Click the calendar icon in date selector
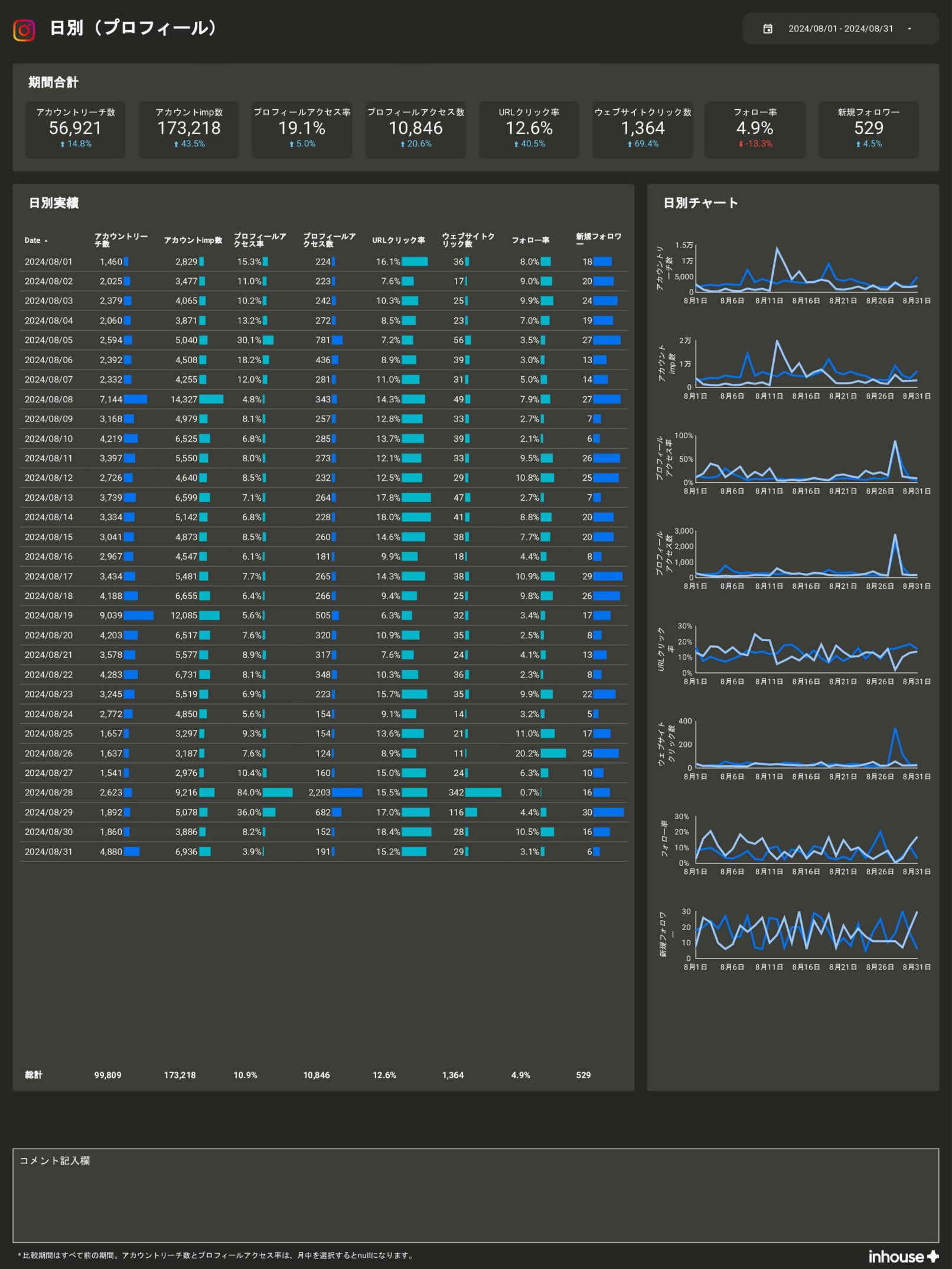The height and width of the screenshot is (1269, 952). click(767, 29)
